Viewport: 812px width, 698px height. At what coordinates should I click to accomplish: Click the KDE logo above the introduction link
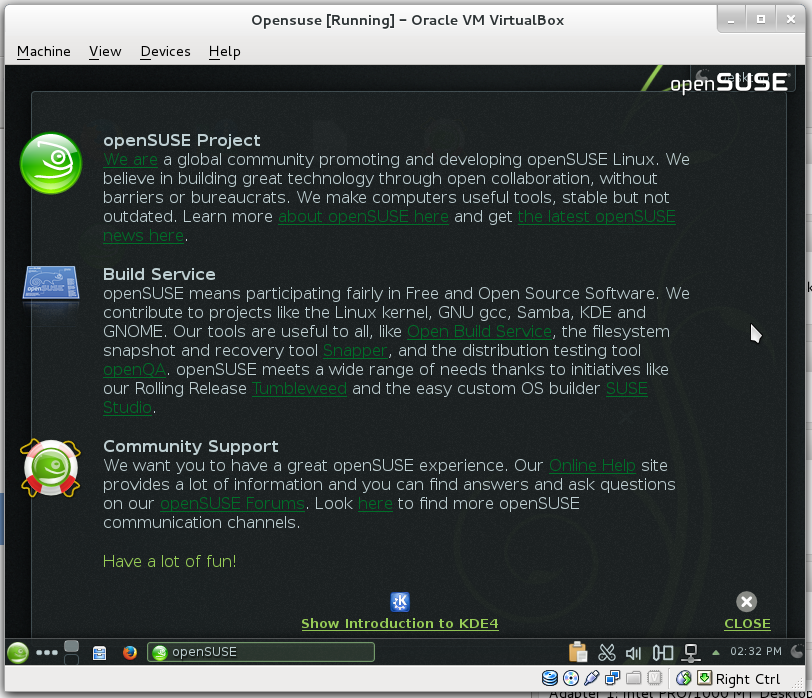click(x=400, y=601)
